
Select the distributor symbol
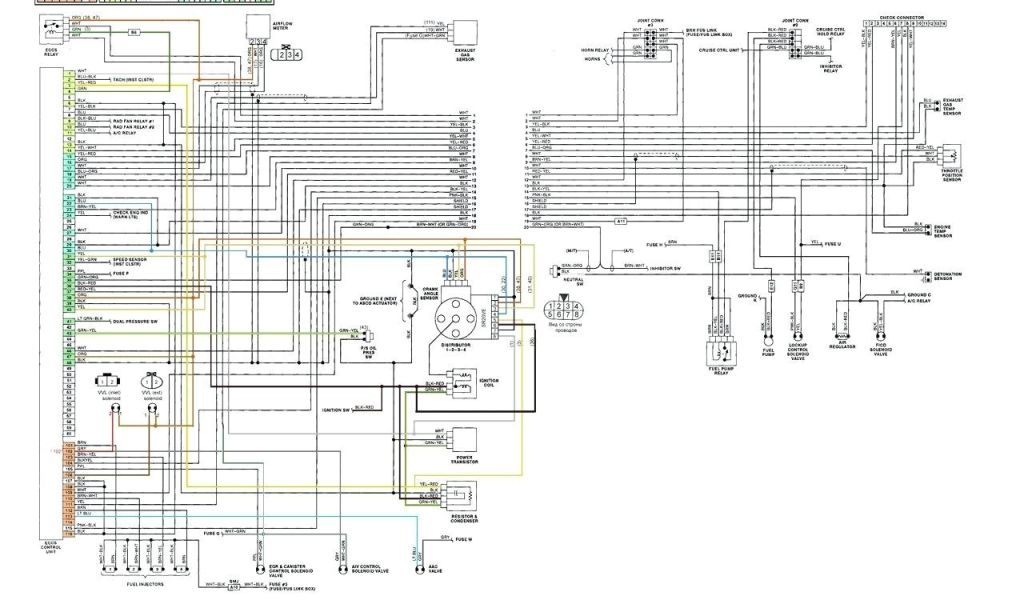[460, 313]
